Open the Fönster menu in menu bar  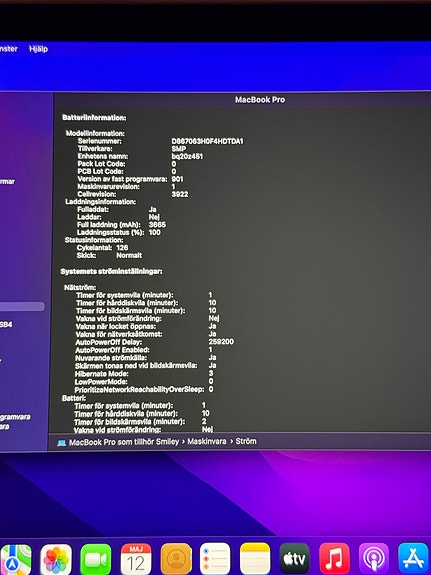click(8, 49)
